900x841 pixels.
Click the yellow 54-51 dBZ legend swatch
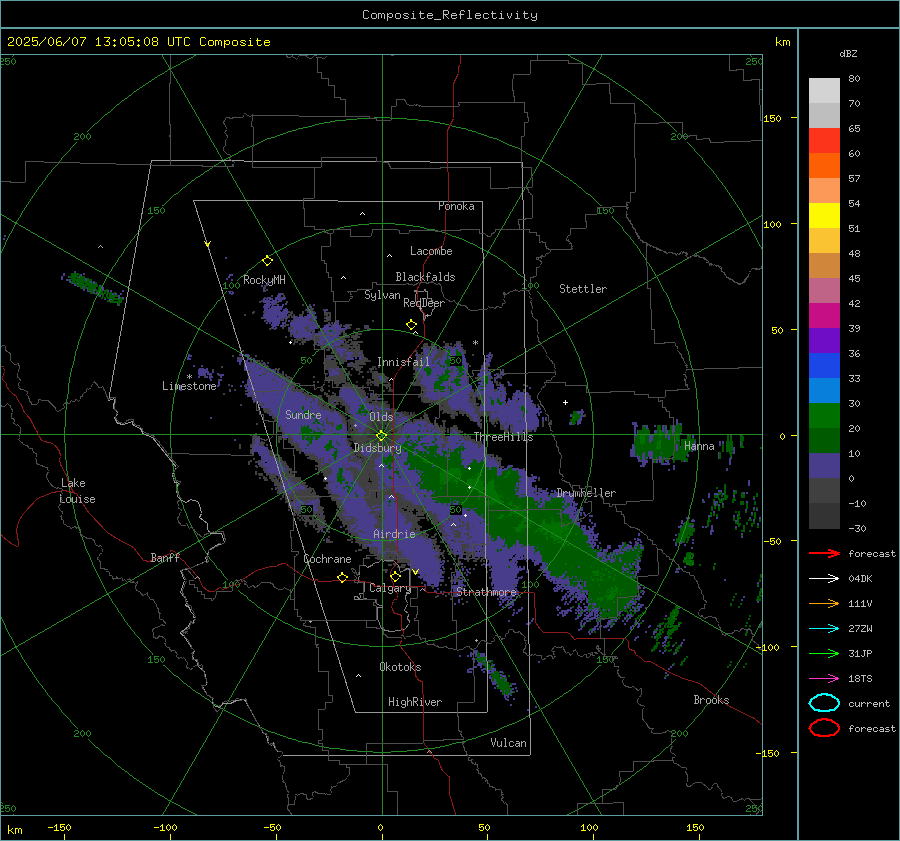point(824,216)
